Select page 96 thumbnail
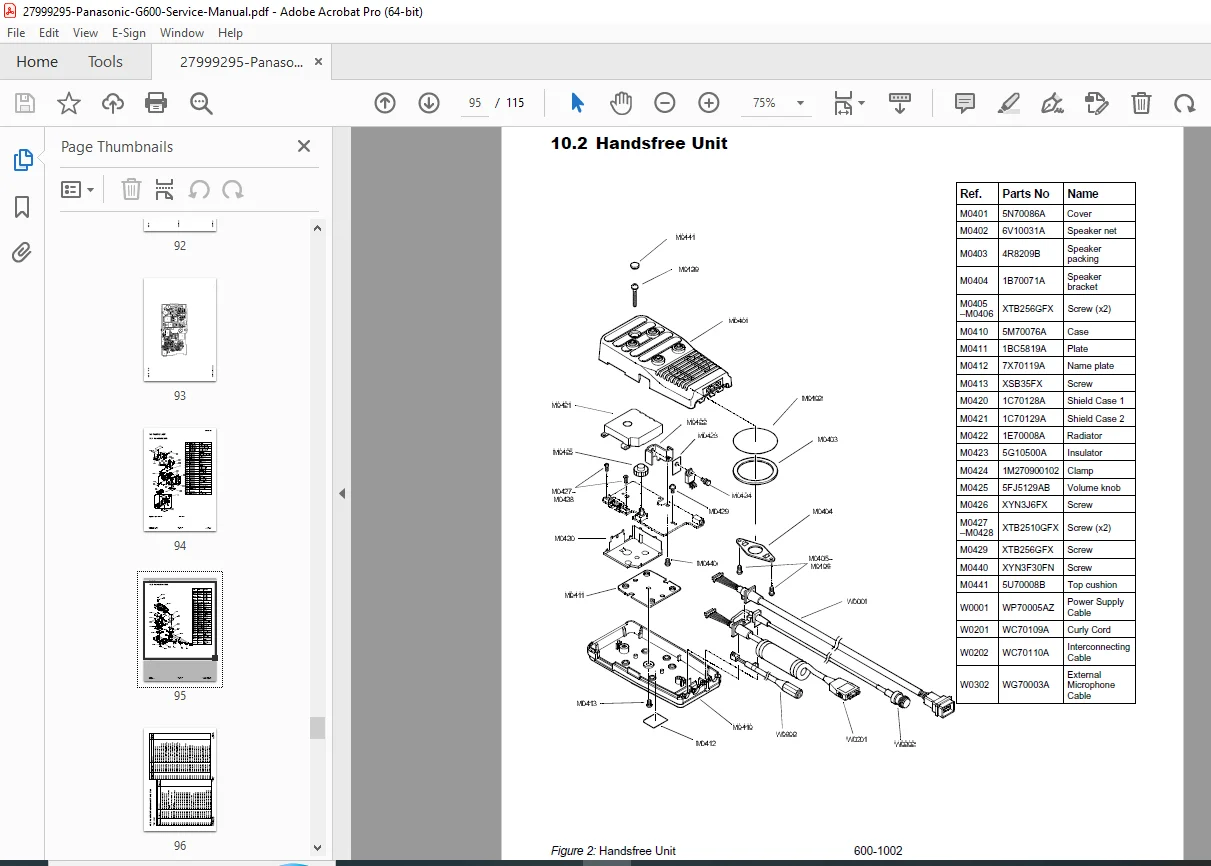 click(180, 780)
